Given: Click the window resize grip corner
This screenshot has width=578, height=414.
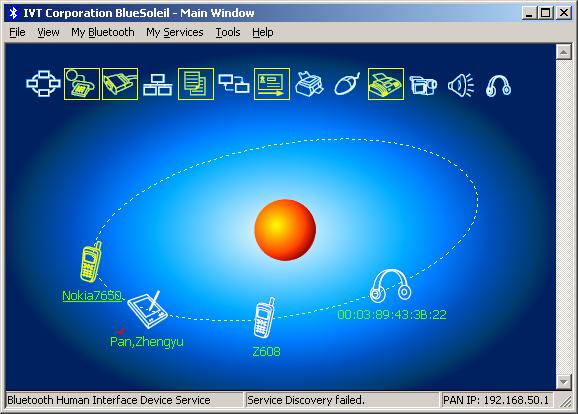Looking at the screenshot, I should pyautogui.click(x=565, y=401).
